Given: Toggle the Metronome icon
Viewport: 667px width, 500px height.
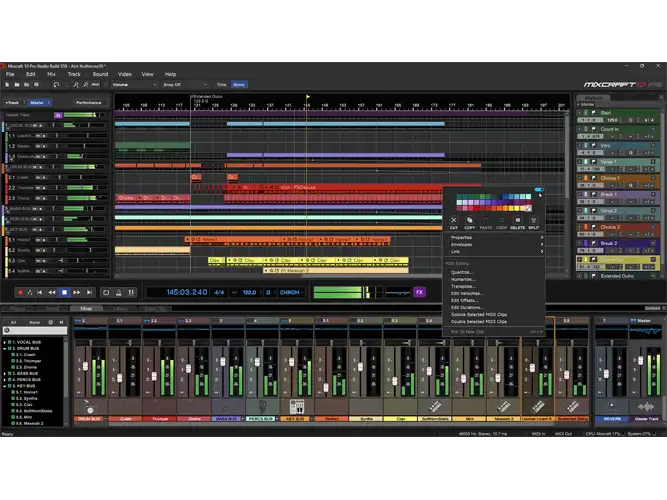Looking at the screenshot, I should [x=119, y=292].
